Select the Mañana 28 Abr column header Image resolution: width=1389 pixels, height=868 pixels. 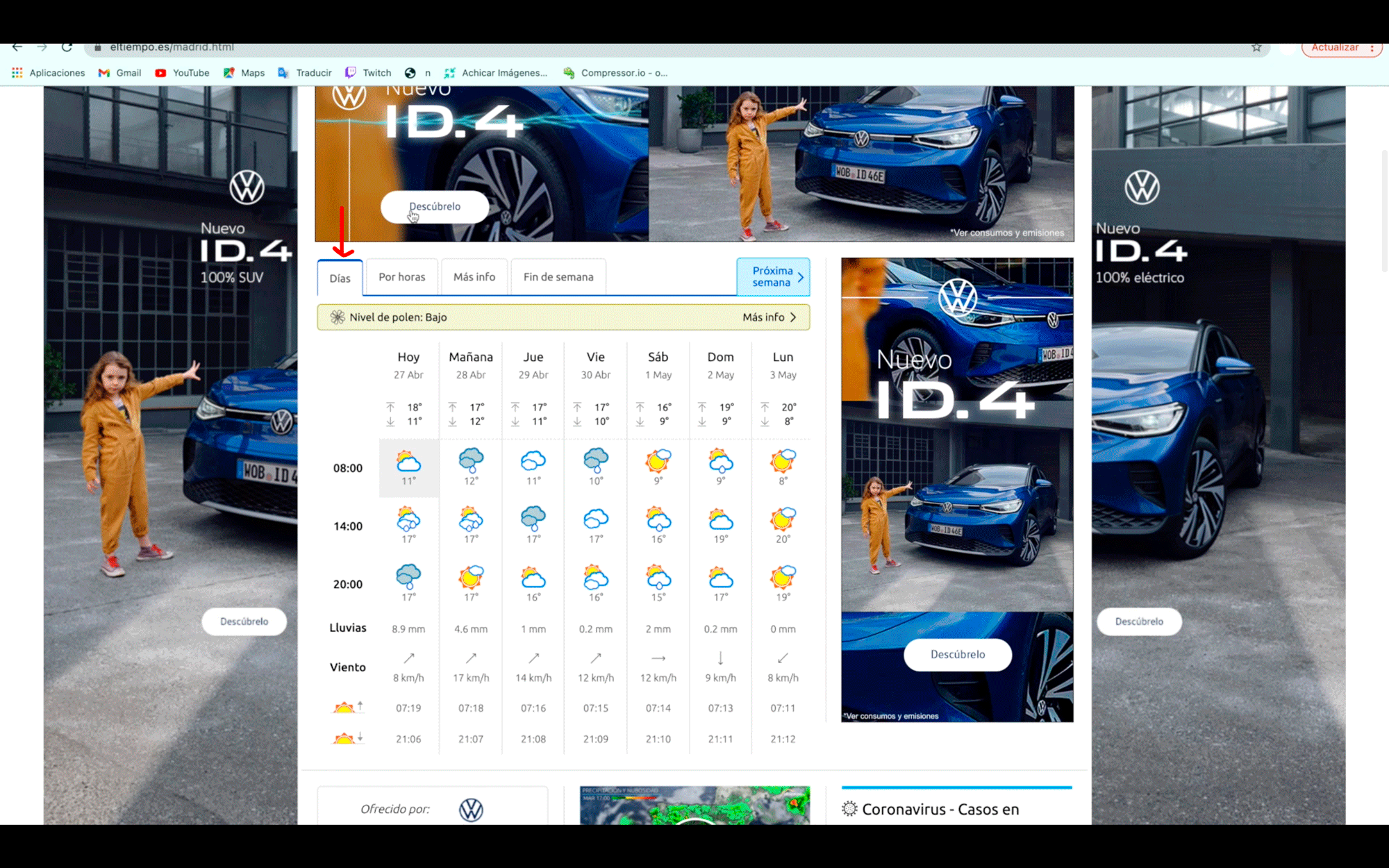(471, 365)
